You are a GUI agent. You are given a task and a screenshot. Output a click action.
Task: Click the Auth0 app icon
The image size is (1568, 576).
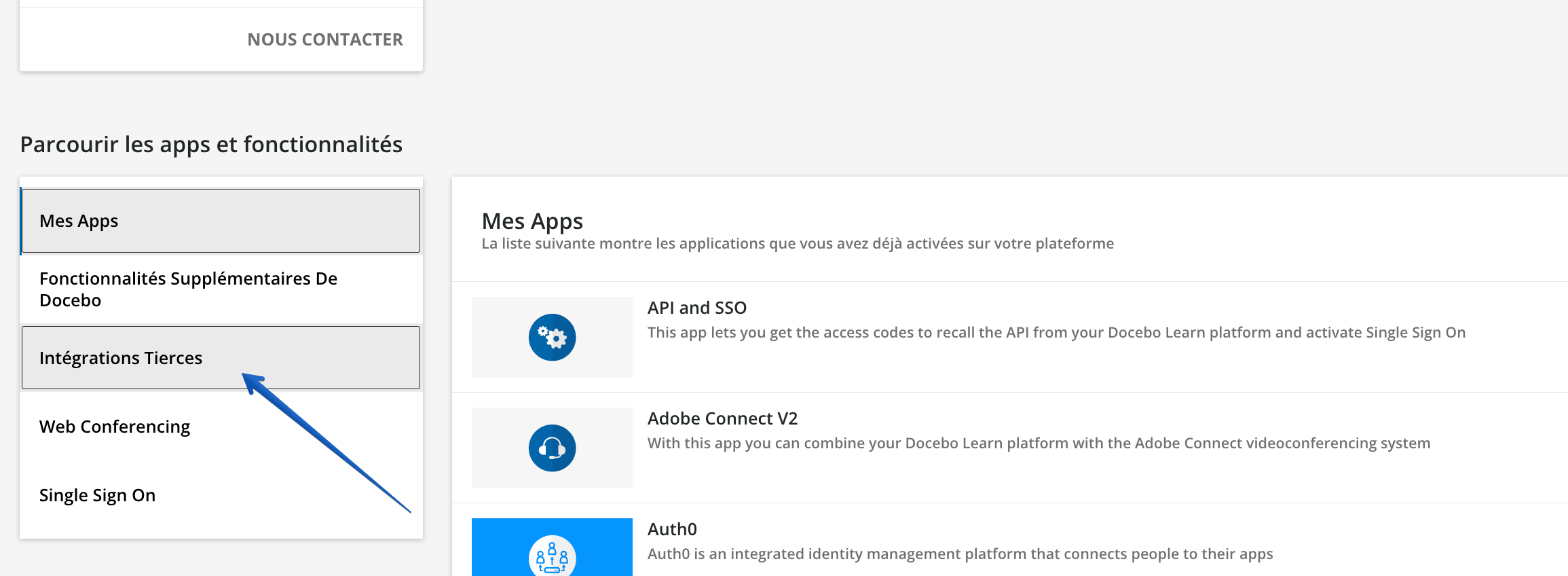pyautogui.click(x=552, y=556)
